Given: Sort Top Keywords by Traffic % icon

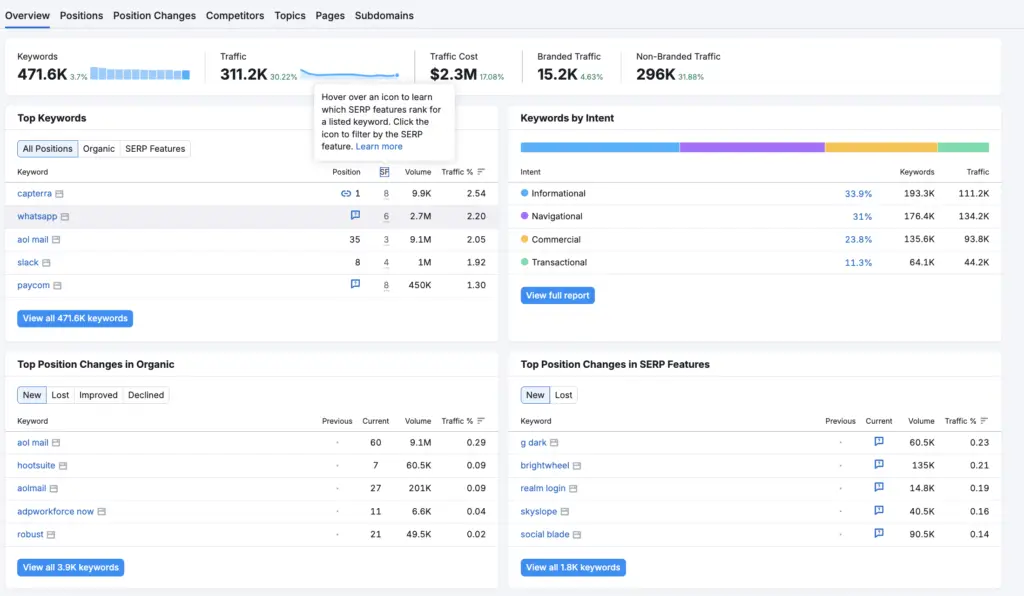Looking at the screenshot, I should pyautogui.click(x=481, y=172).
